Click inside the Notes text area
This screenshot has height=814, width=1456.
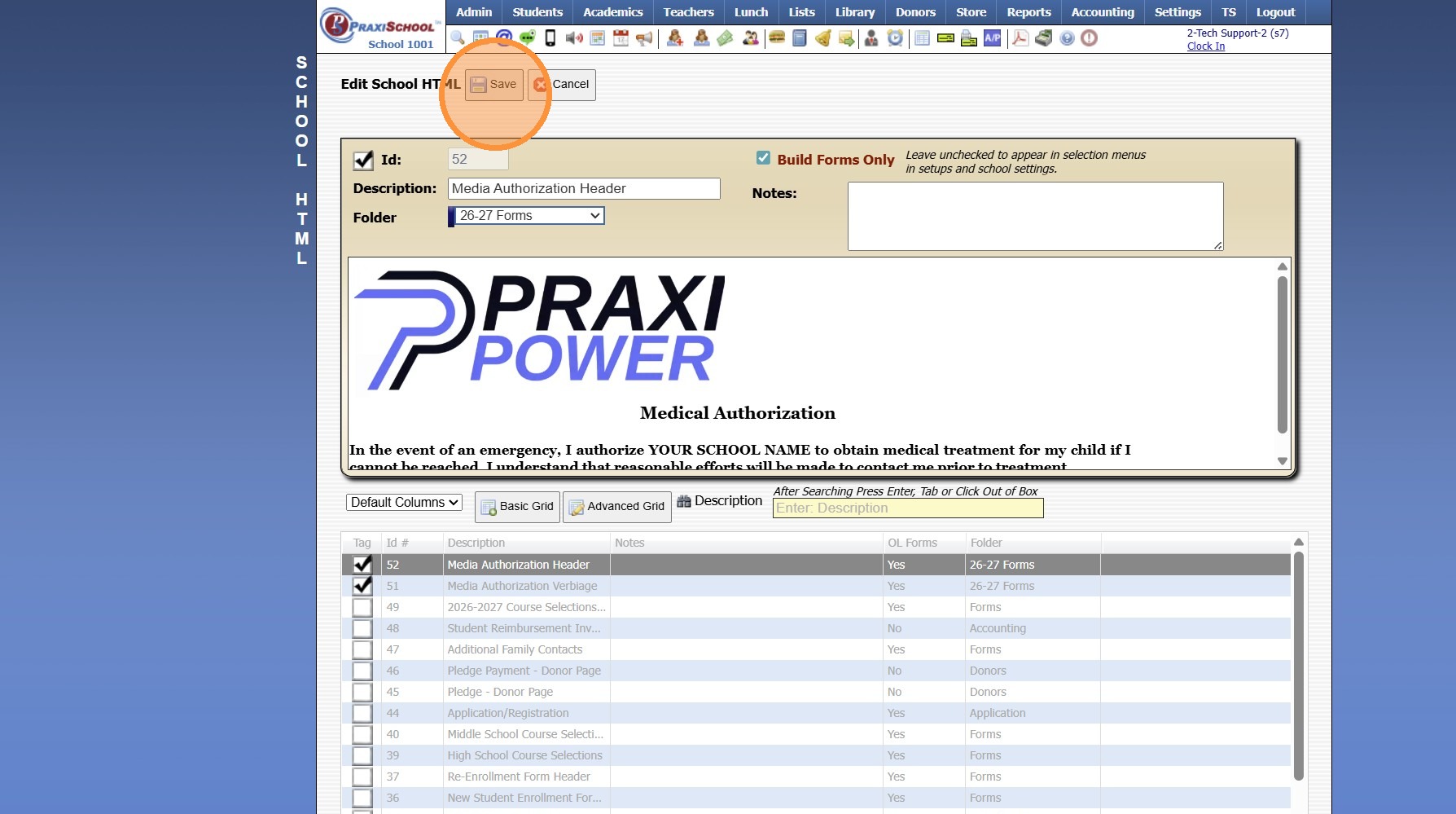click(1035, 216)
